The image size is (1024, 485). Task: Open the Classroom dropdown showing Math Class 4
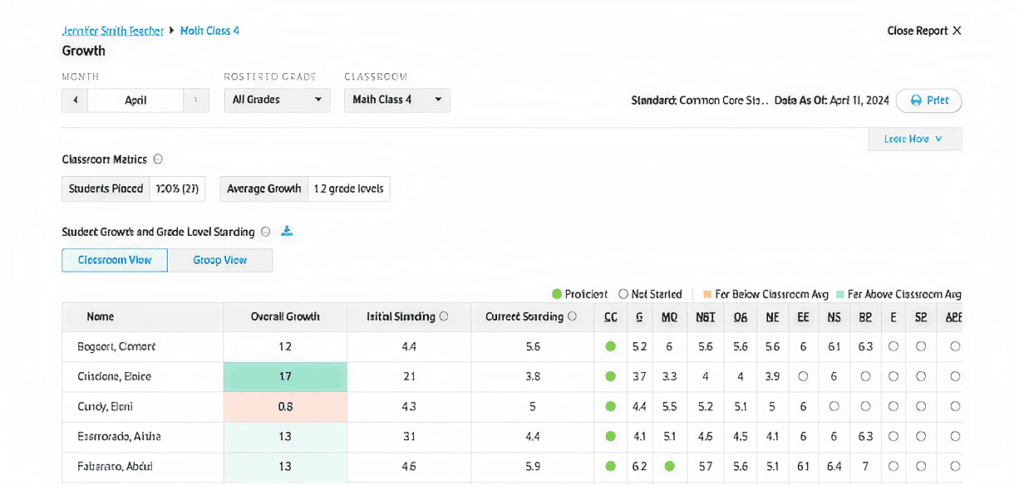tap(397, 100)
